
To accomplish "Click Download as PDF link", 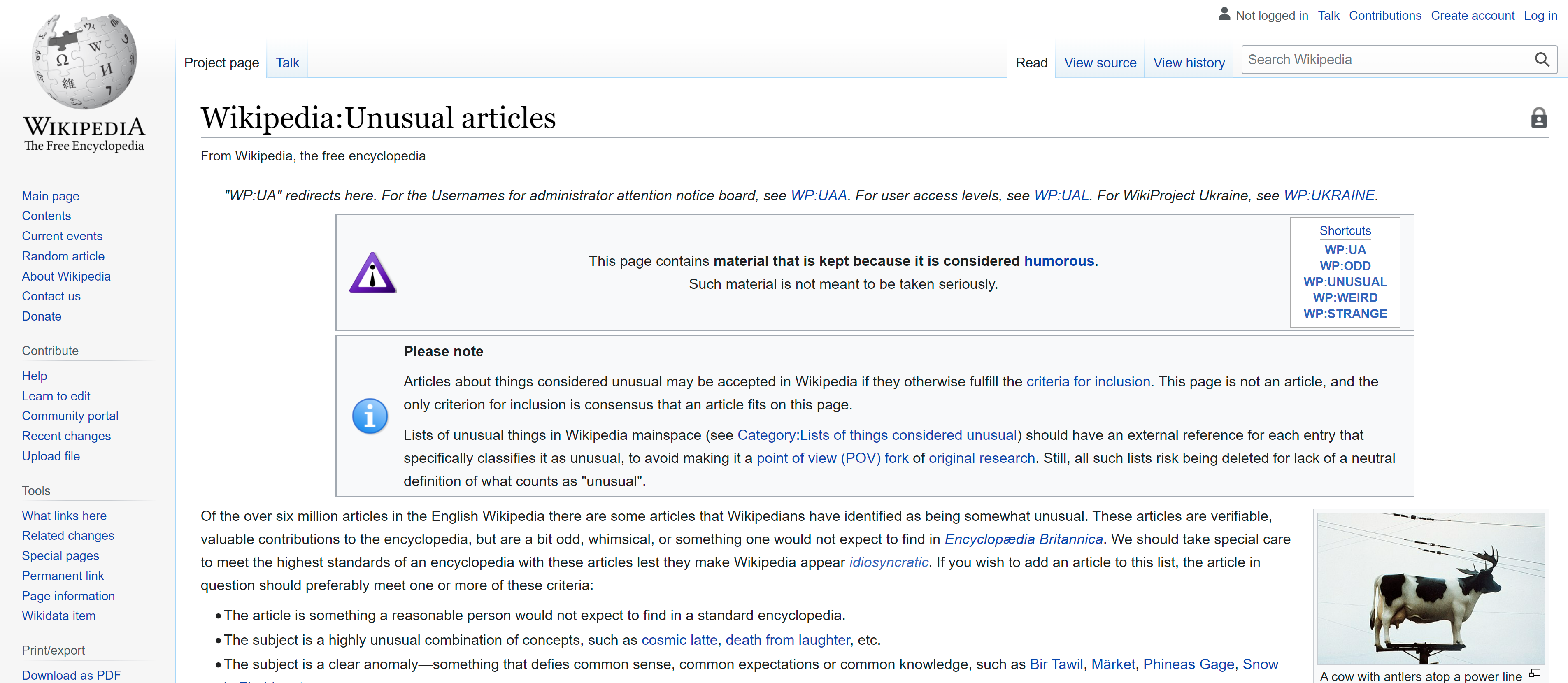I will click(71, 675).
